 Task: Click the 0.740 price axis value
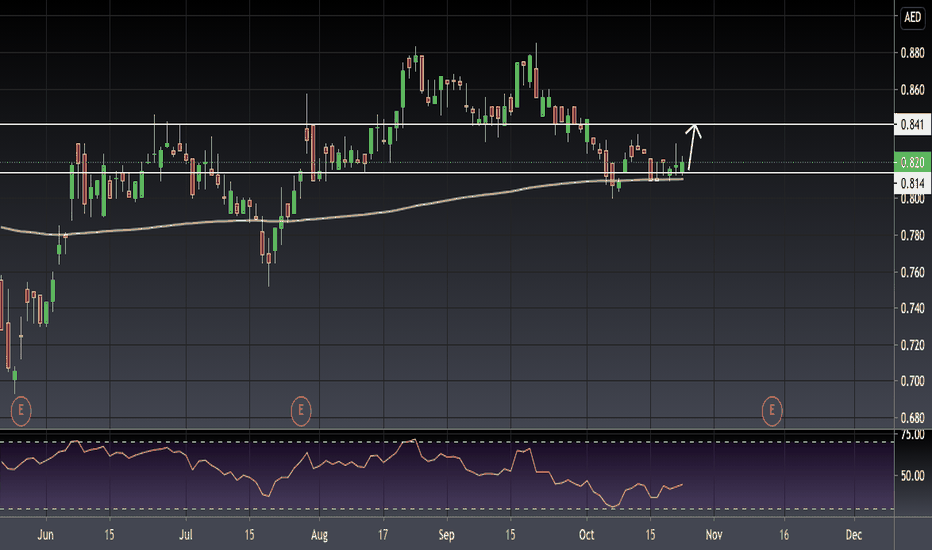click(912, 308)
